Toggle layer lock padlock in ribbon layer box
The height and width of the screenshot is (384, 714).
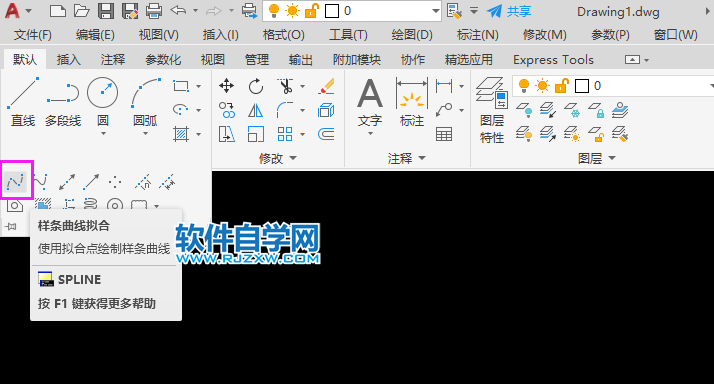point(562,86)
